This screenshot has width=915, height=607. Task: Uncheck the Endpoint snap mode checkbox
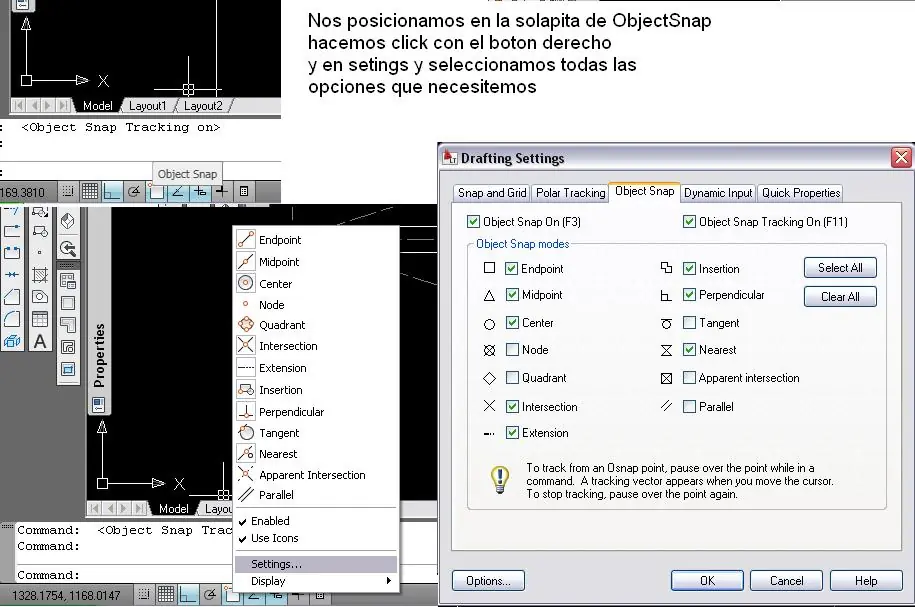point(512,268)
